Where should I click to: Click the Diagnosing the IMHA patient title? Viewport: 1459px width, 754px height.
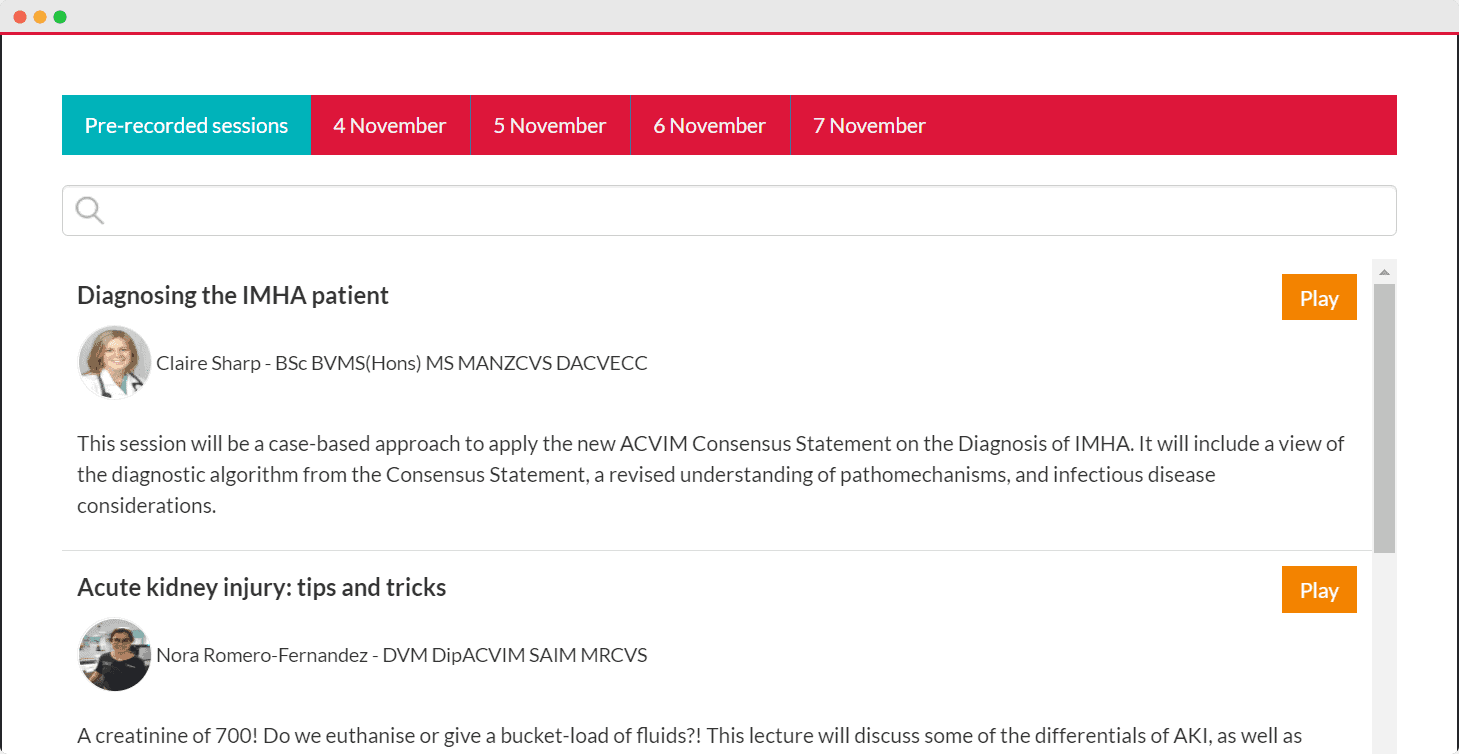(233, 296)
